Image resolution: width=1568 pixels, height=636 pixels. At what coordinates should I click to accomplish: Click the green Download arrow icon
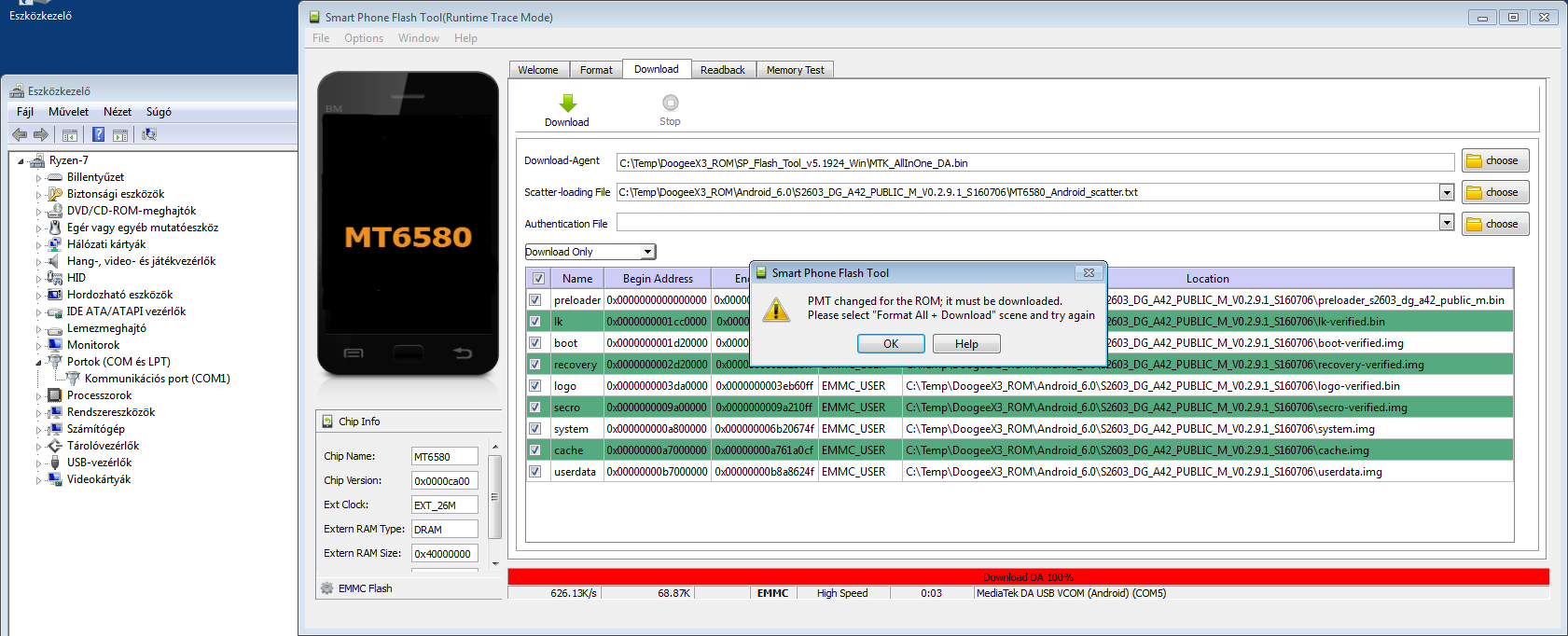567,103
